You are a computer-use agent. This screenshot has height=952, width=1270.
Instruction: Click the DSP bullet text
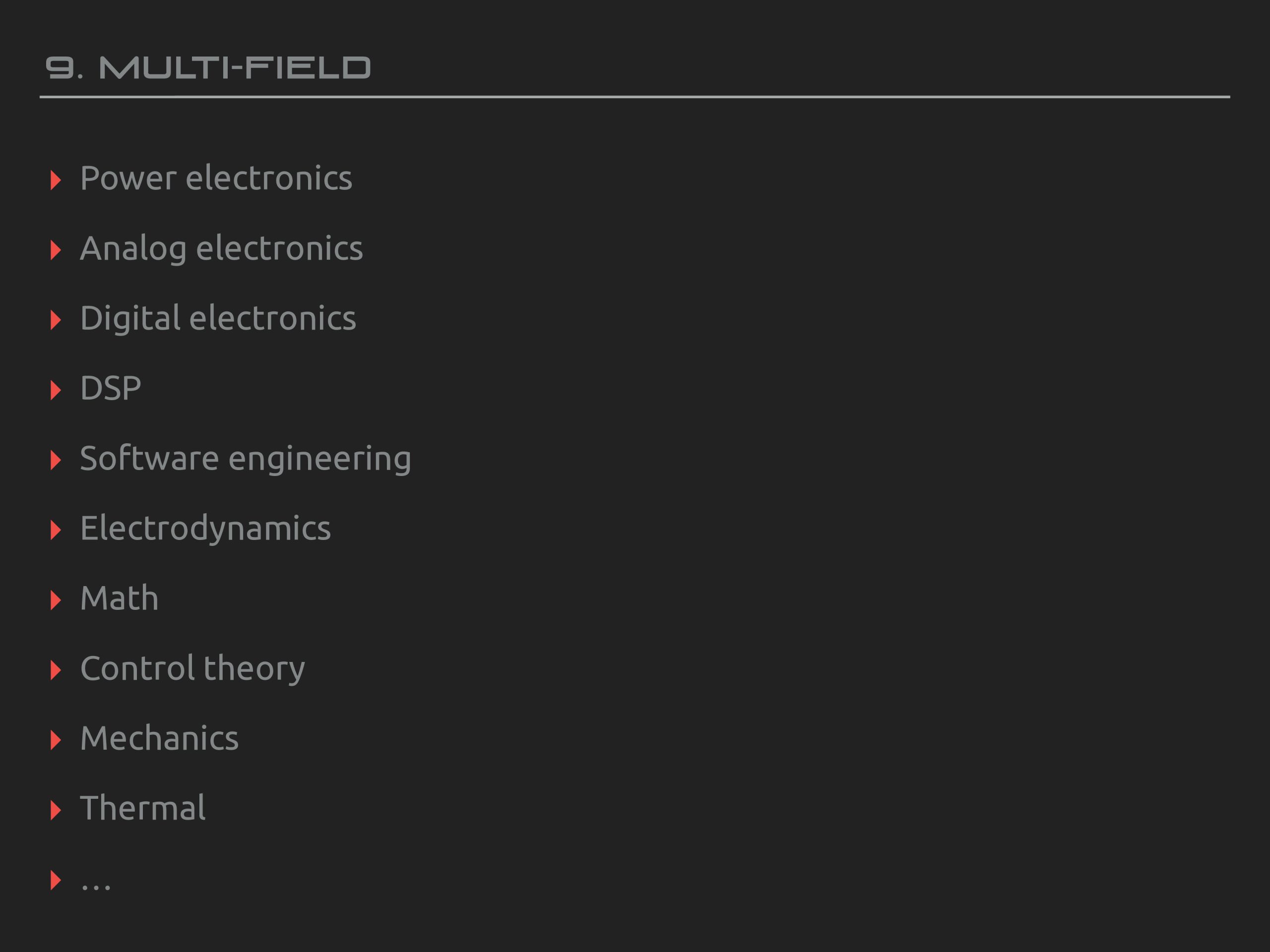(x=110, y=389)
